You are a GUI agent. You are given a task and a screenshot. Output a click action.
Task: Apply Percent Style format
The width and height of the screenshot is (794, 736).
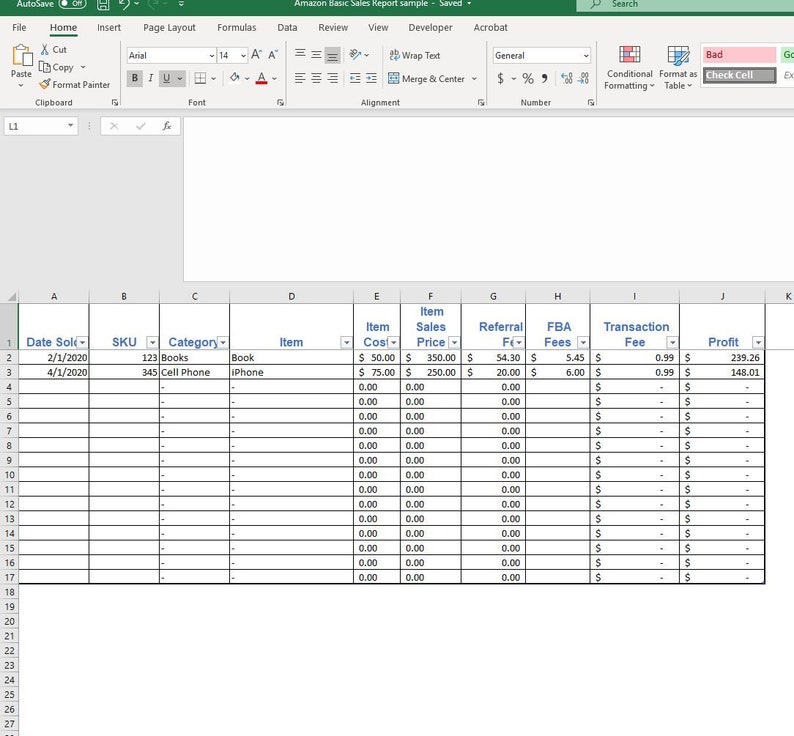[x=528, y=78]
